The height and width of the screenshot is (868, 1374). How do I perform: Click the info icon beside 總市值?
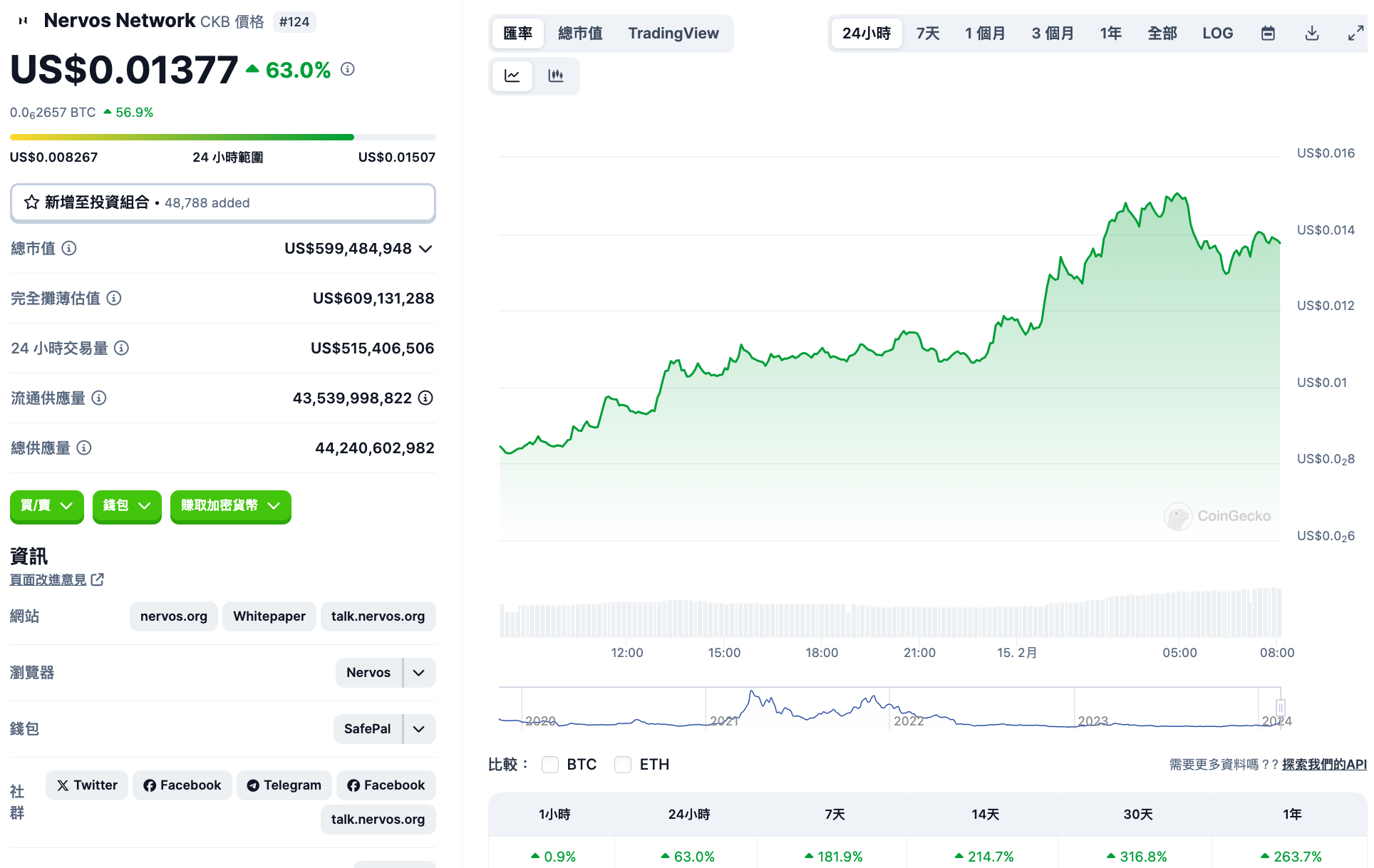click(x=69, y=248)
